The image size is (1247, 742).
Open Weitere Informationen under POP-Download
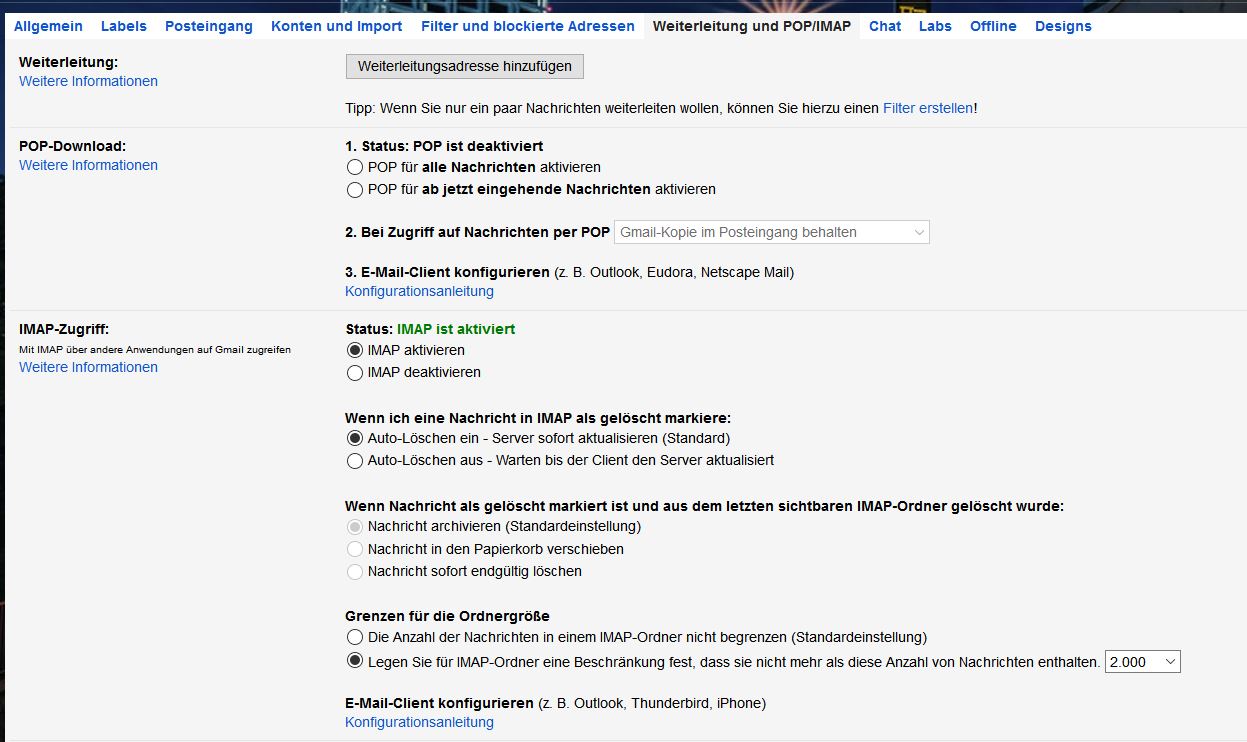point(88,165)
